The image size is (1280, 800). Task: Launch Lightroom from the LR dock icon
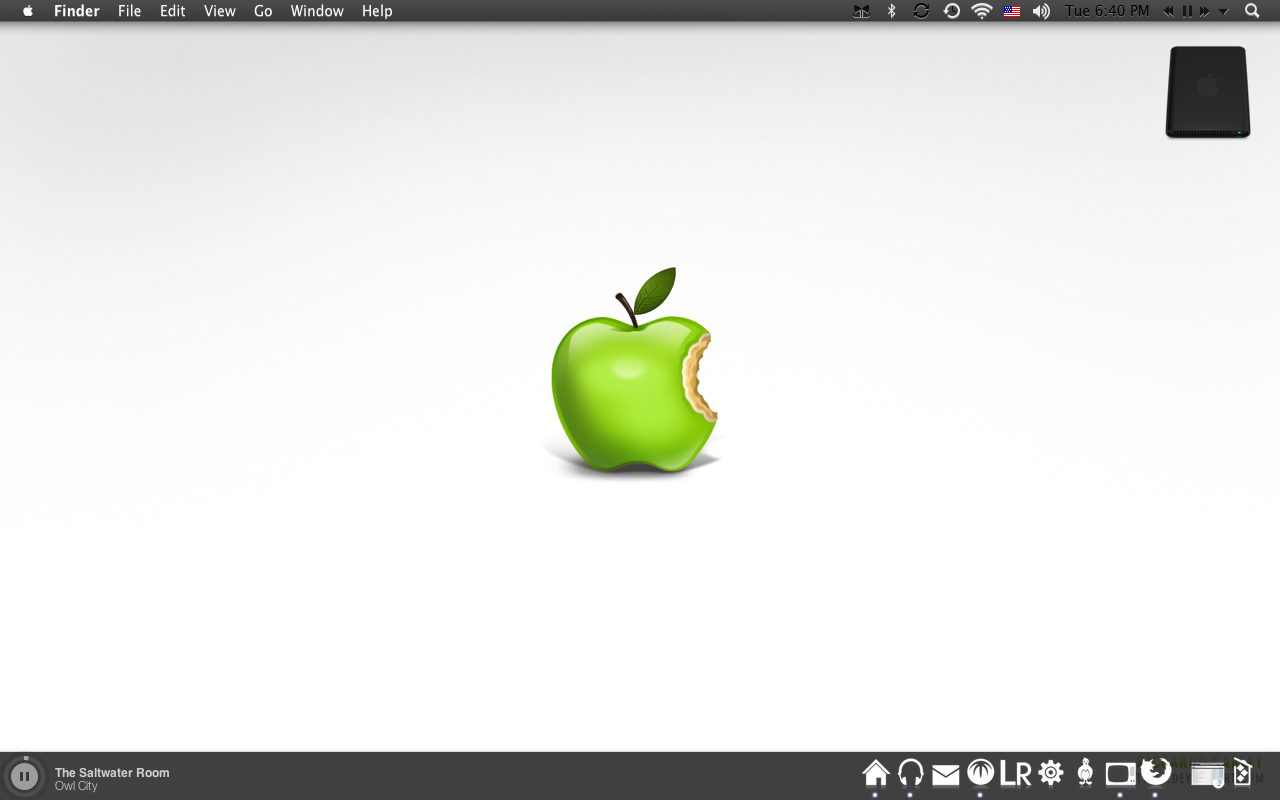click(1015, 773)
